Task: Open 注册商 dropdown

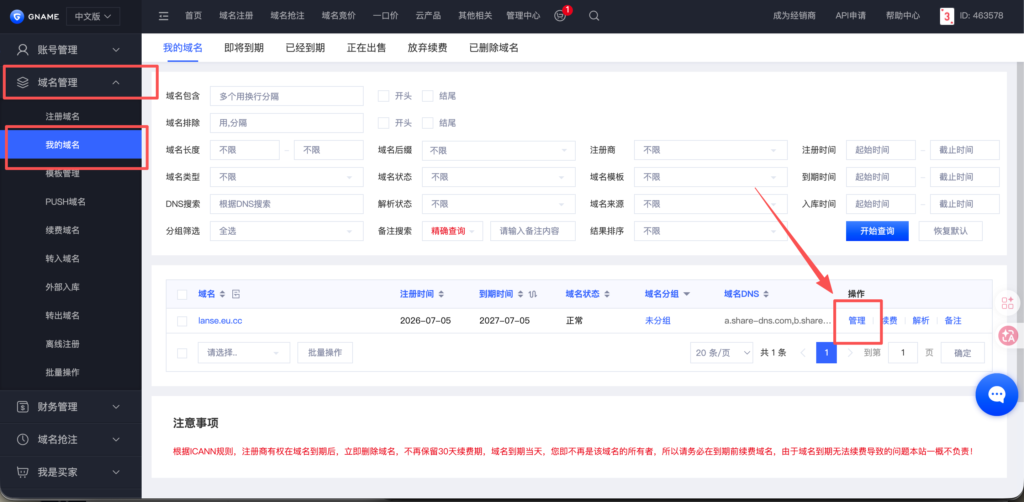Action: click(711, 150)
